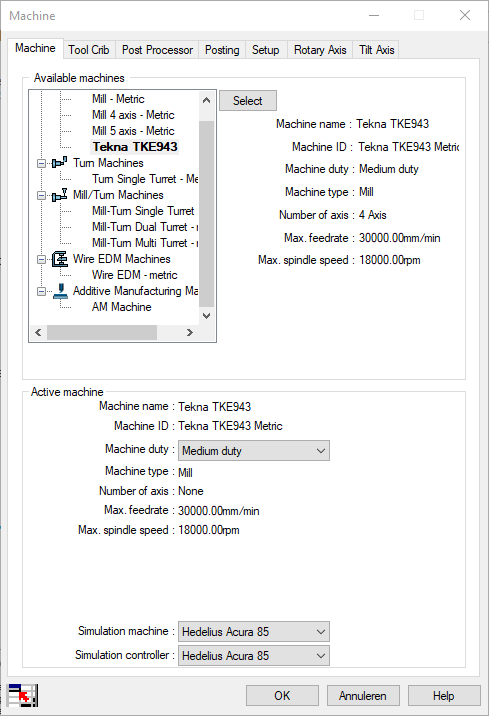The height and width of the screenshot is (716, 489).
Task: Open the Posting tab
Action: point(222,50)
